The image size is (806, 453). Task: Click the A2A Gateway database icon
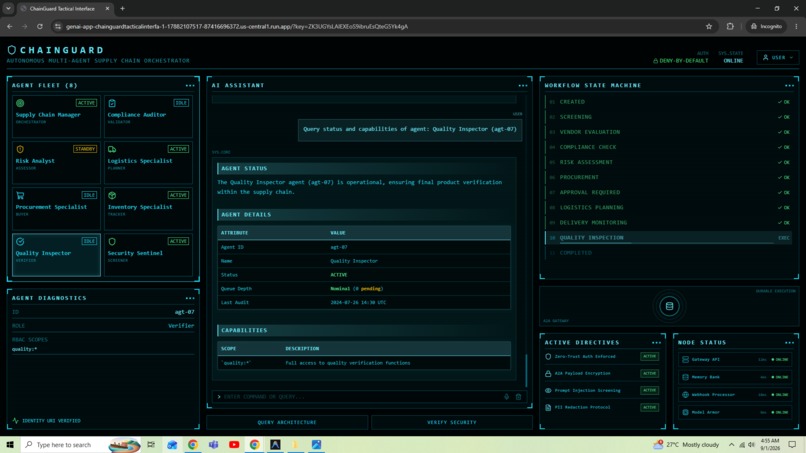[x=669, y=306]
